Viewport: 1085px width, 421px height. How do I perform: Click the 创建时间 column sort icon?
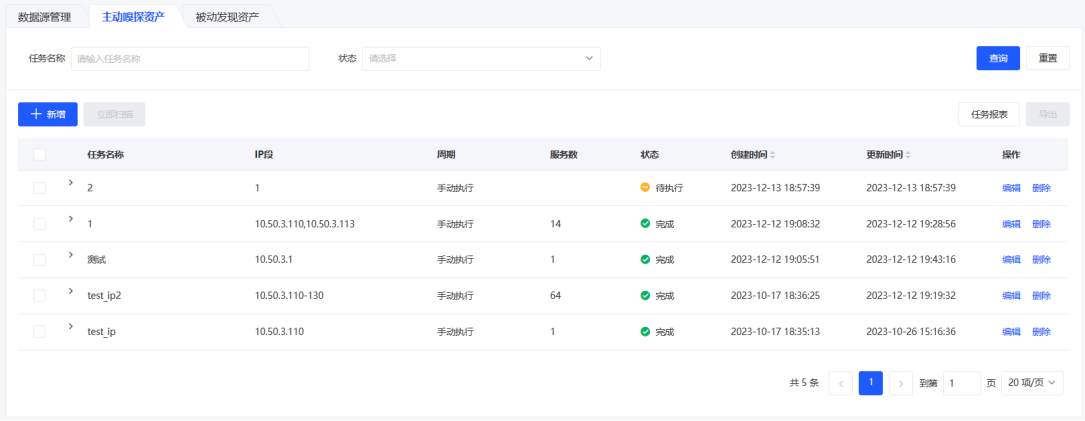tap(772, 155)
